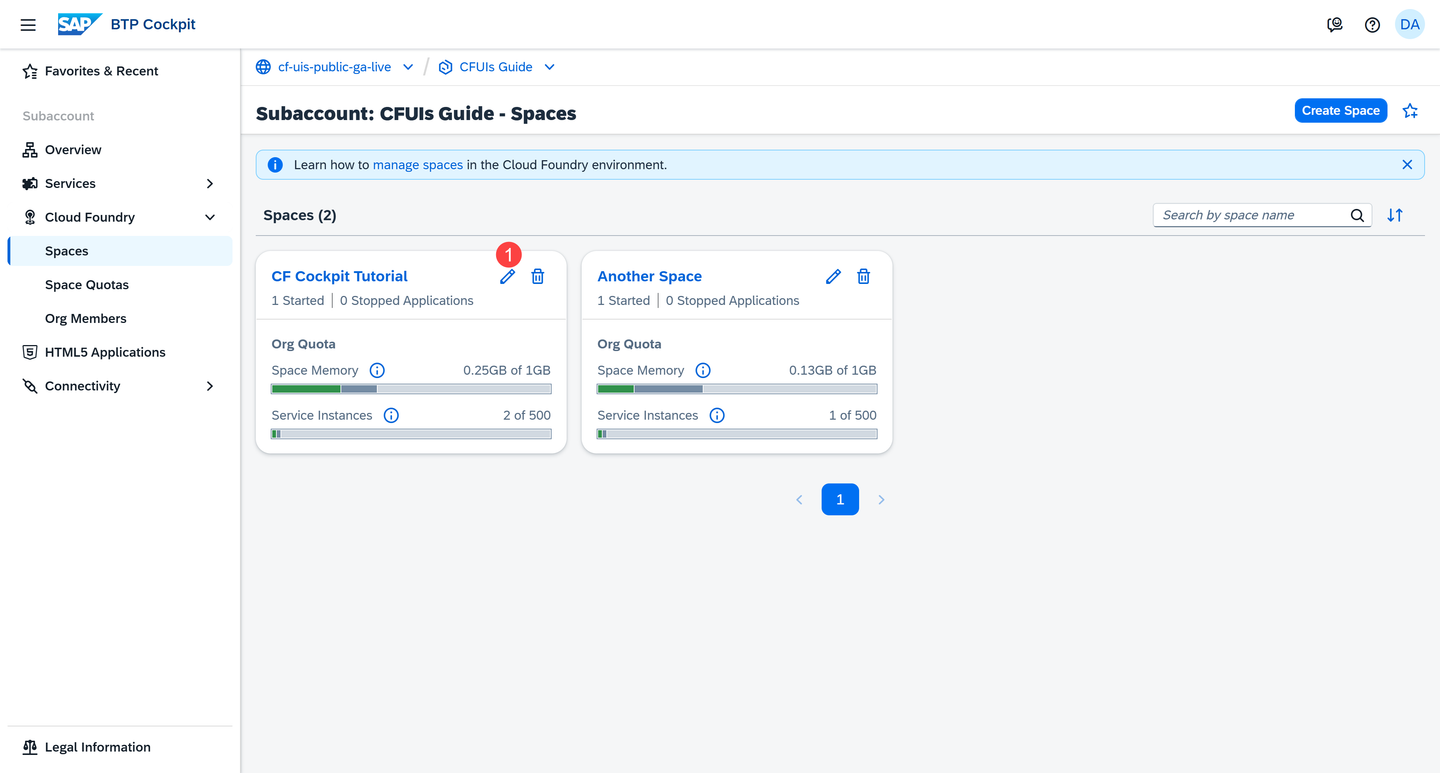
Task: Open the cf-uis-public-ga-live dropdown arrow
Action: (408, 67)
